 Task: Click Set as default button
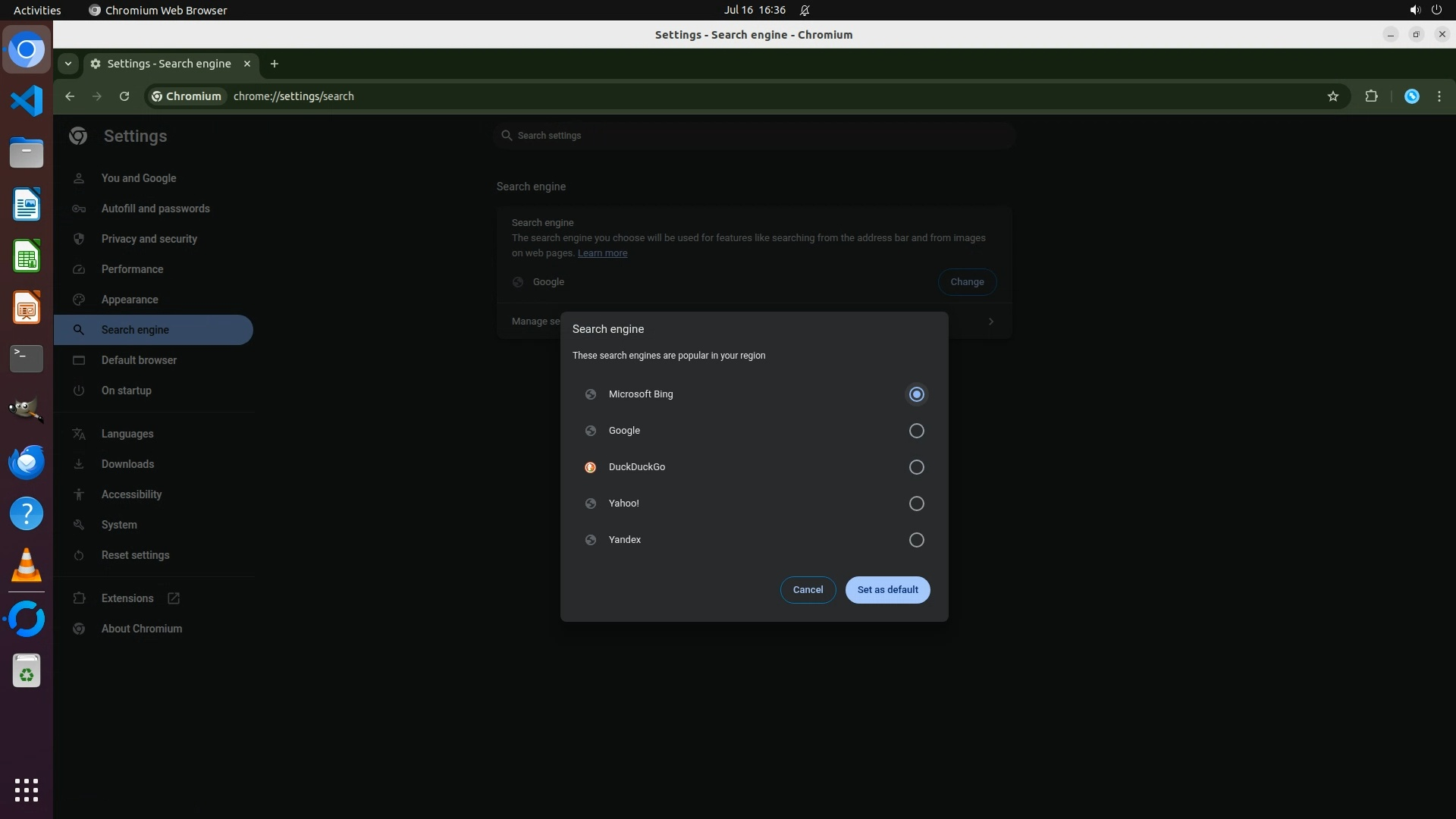[x=887, y=590]
